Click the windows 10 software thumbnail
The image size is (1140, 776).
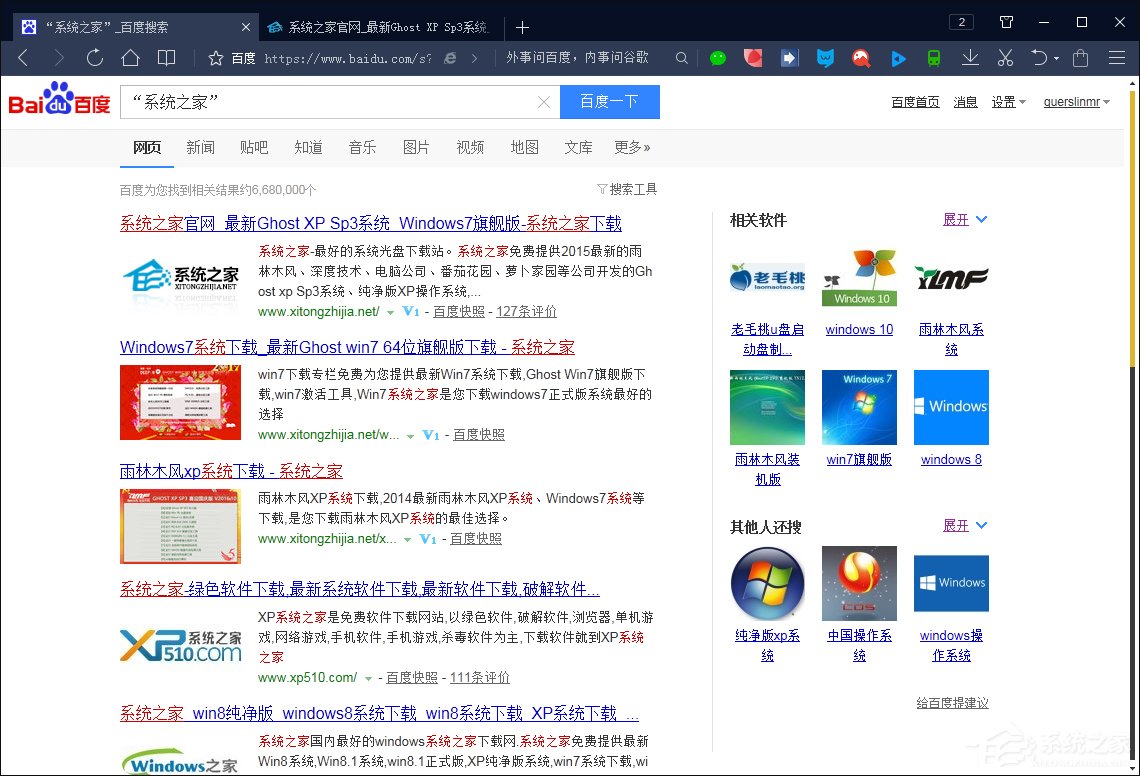tap(859, 276)
